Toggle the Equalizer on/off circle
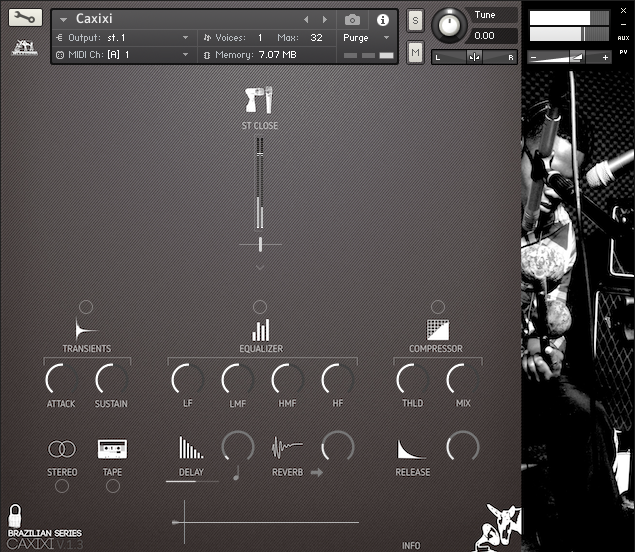Image resolution: width=635 pixels, height=552 pixels. (260, 307)
